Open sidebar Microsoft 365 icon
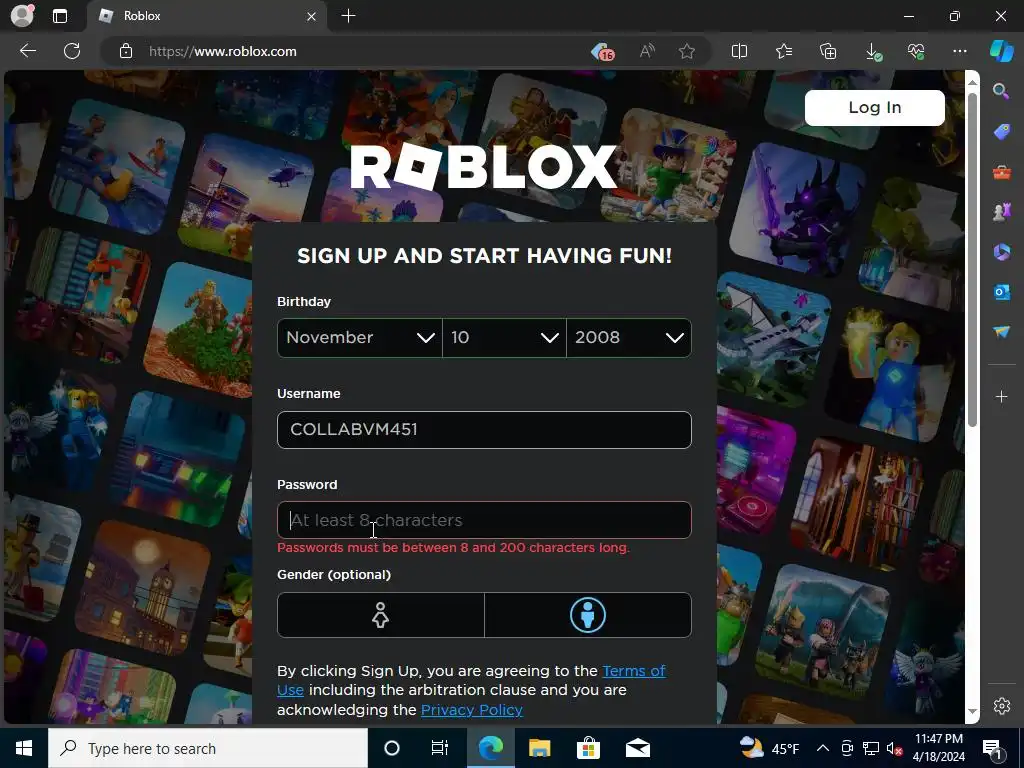The image size is (1024, 768). click(1001, 252)
